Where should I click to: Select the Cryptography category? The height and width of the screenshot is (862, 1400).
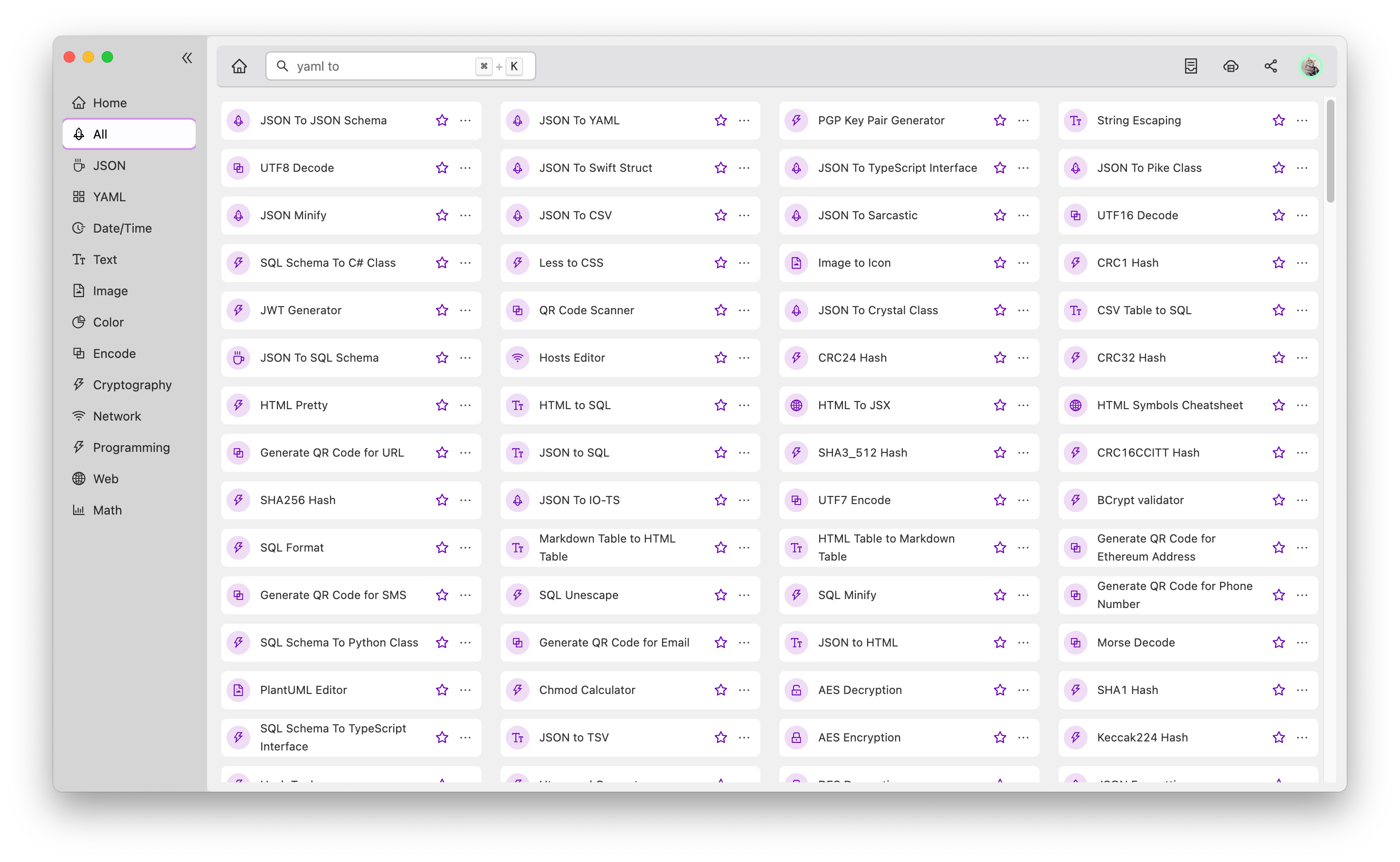(129, 385)
